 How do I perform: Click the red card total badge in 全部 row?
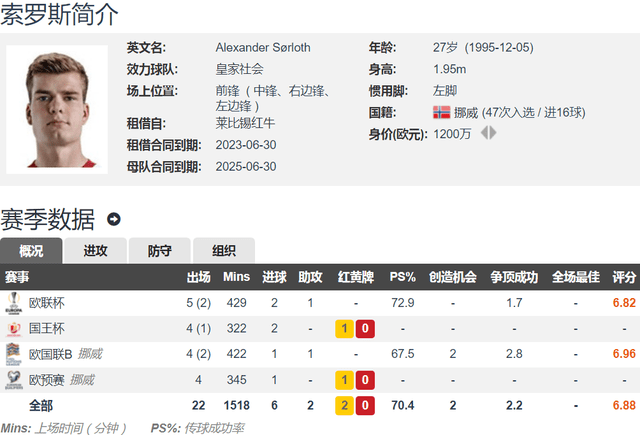(365, 406)
